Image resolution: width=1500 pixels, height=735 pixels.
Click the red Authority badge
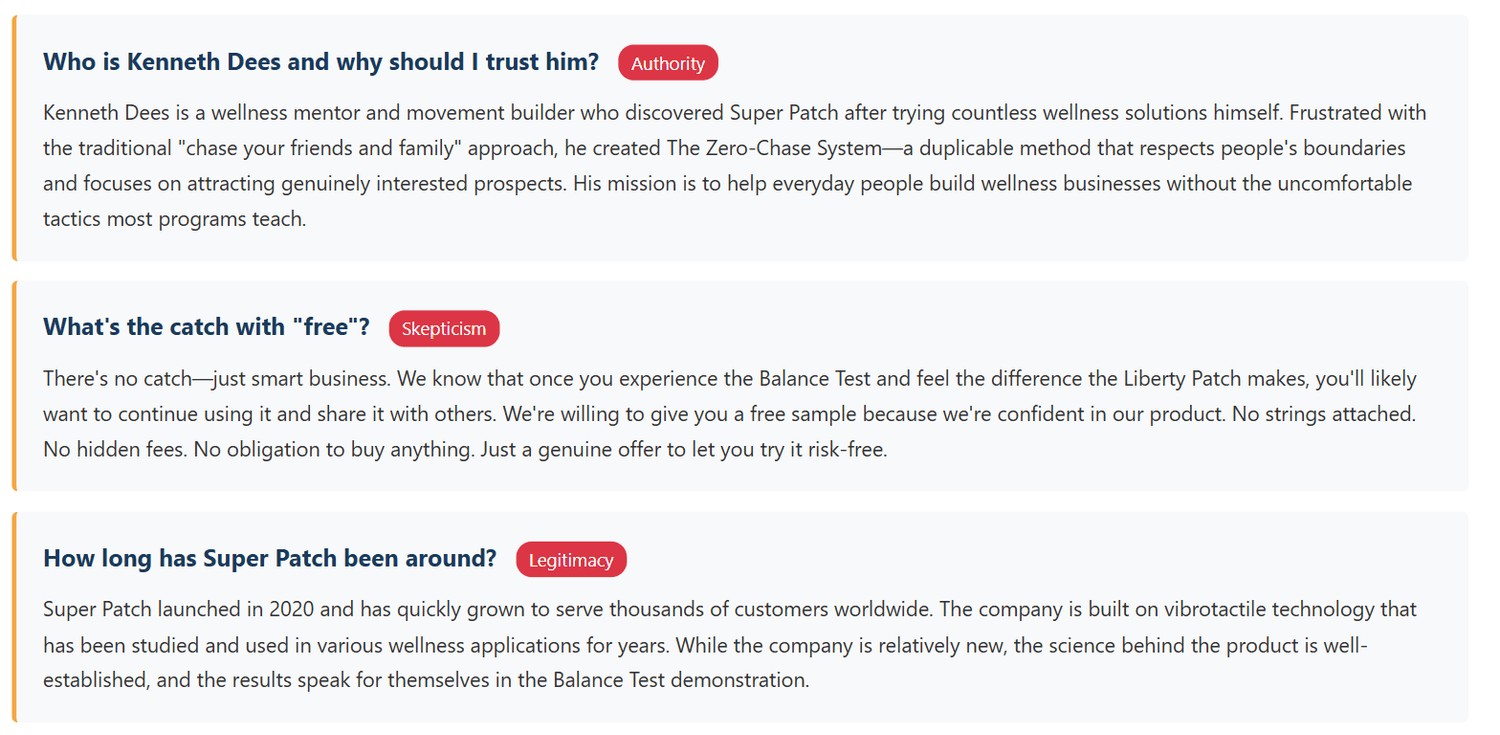[668, 63]
